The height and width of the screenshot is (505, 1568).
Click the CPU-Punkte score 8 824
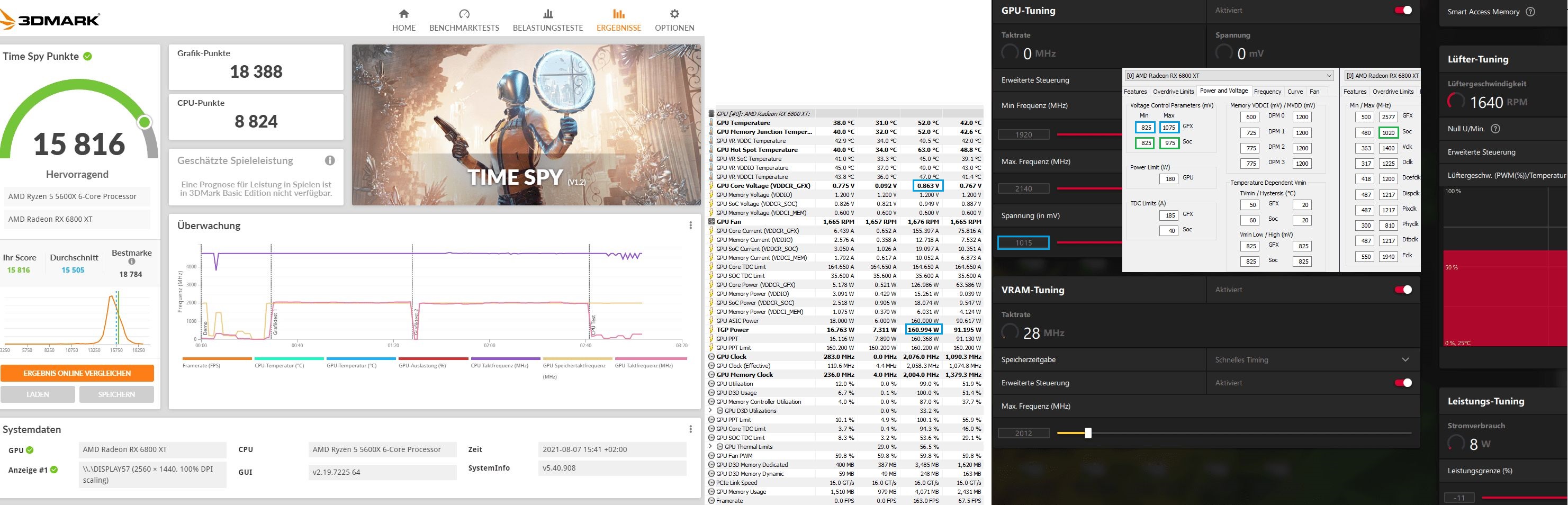256,122
